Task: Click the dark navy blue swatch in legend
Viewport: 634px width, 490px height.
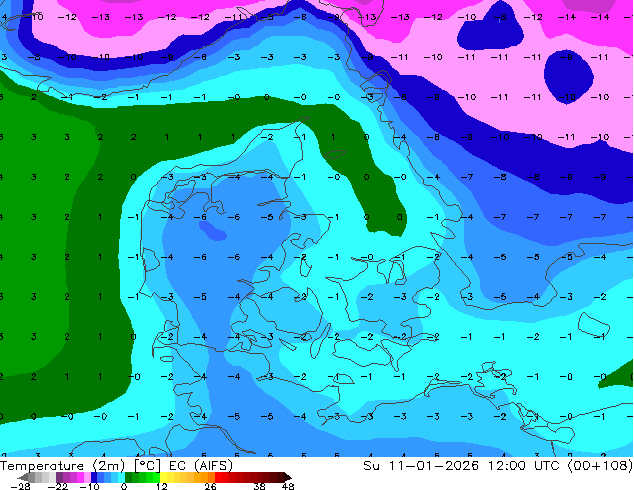Action: click(94, 477)
